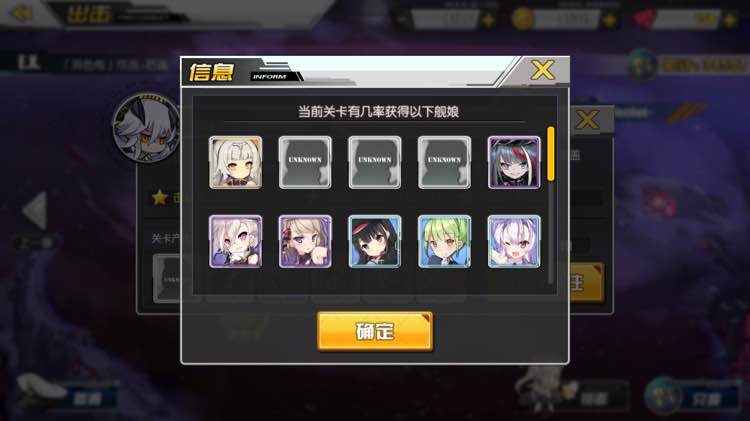Select the third UNKNOWN shipgirl slot
This screenshot has width=750, height=421.
444,163
